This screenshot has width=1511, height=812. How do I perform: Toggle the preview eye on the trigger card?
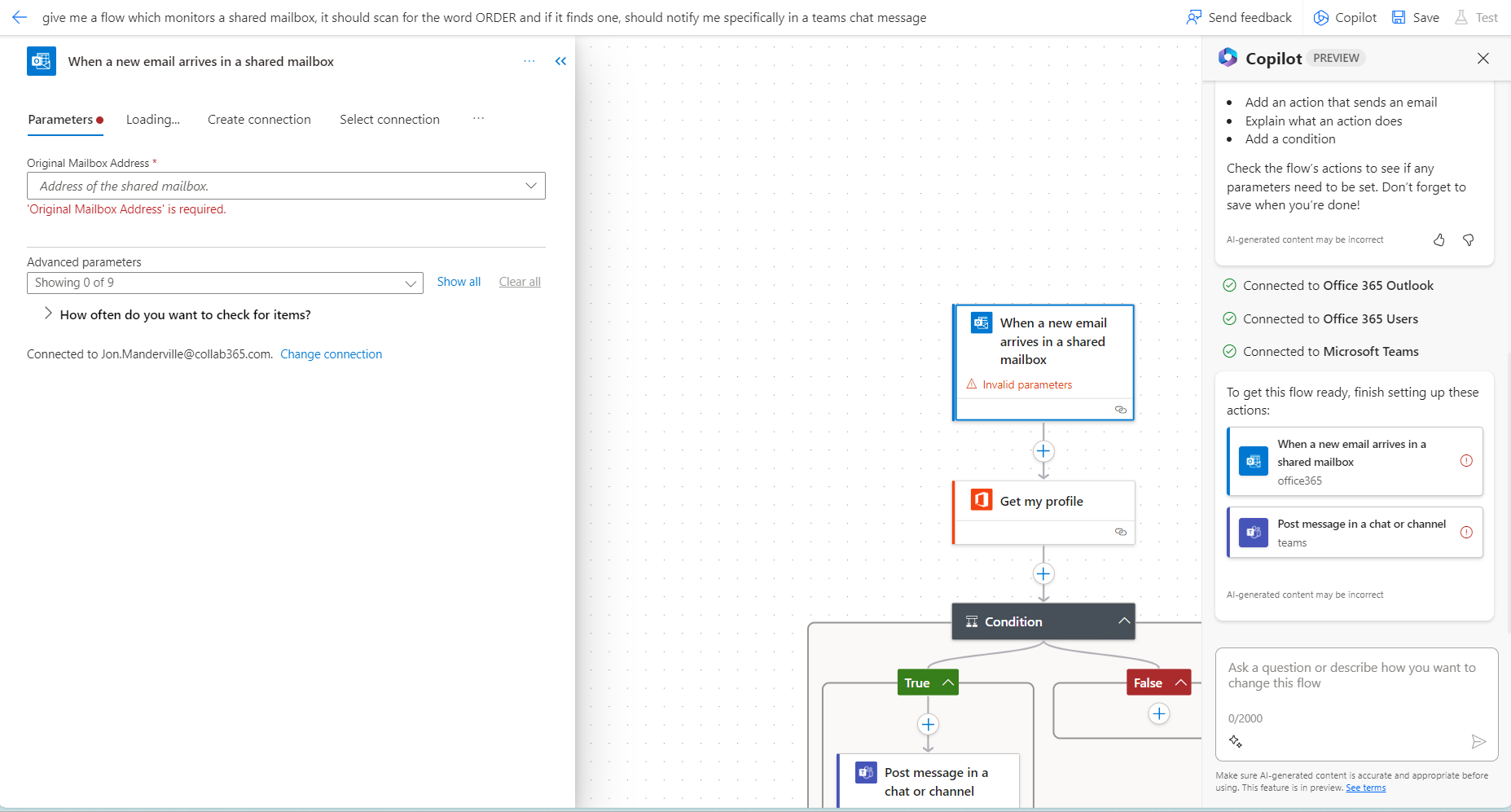click(x=1121, y=410)
